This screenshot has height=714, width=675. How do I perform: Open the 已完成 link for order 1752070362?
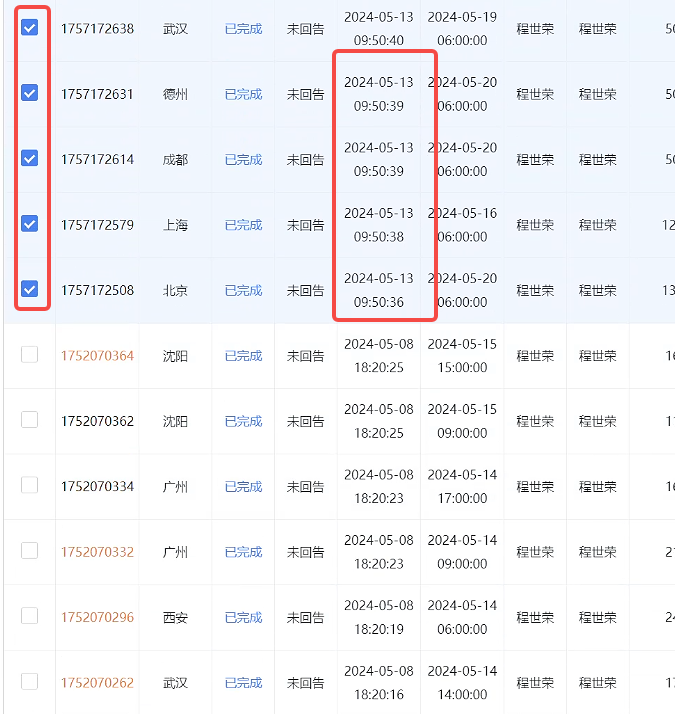click(244, 421)
